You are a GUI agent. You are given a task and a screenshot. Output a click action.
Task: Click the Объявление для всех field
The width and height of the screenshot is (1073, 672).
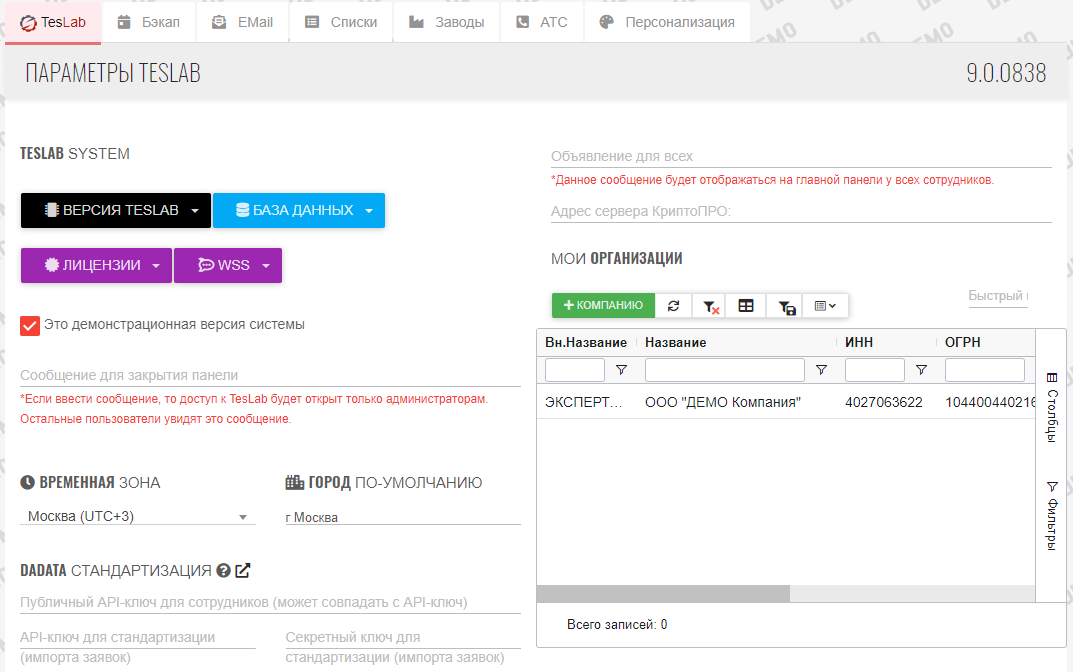pos(801,156)
